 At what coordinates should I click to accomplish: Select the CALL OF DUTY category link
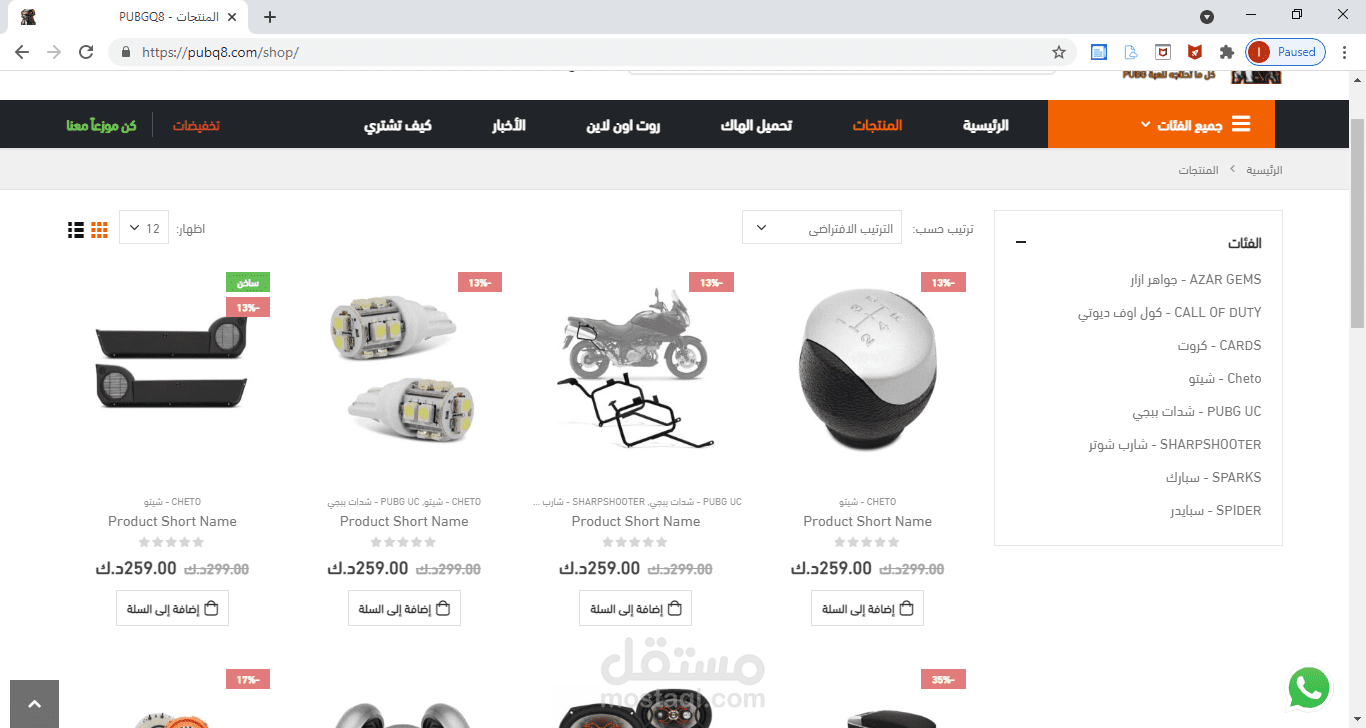click(1170, 313)
